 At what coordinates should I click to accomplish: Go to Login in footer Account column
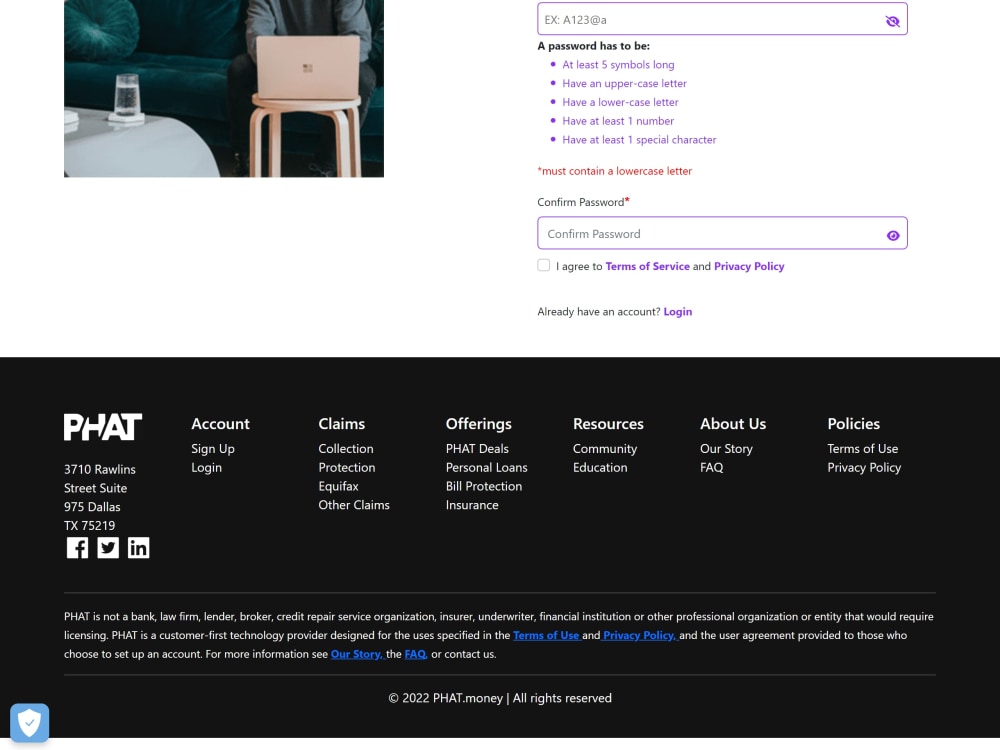coord(207,467)
